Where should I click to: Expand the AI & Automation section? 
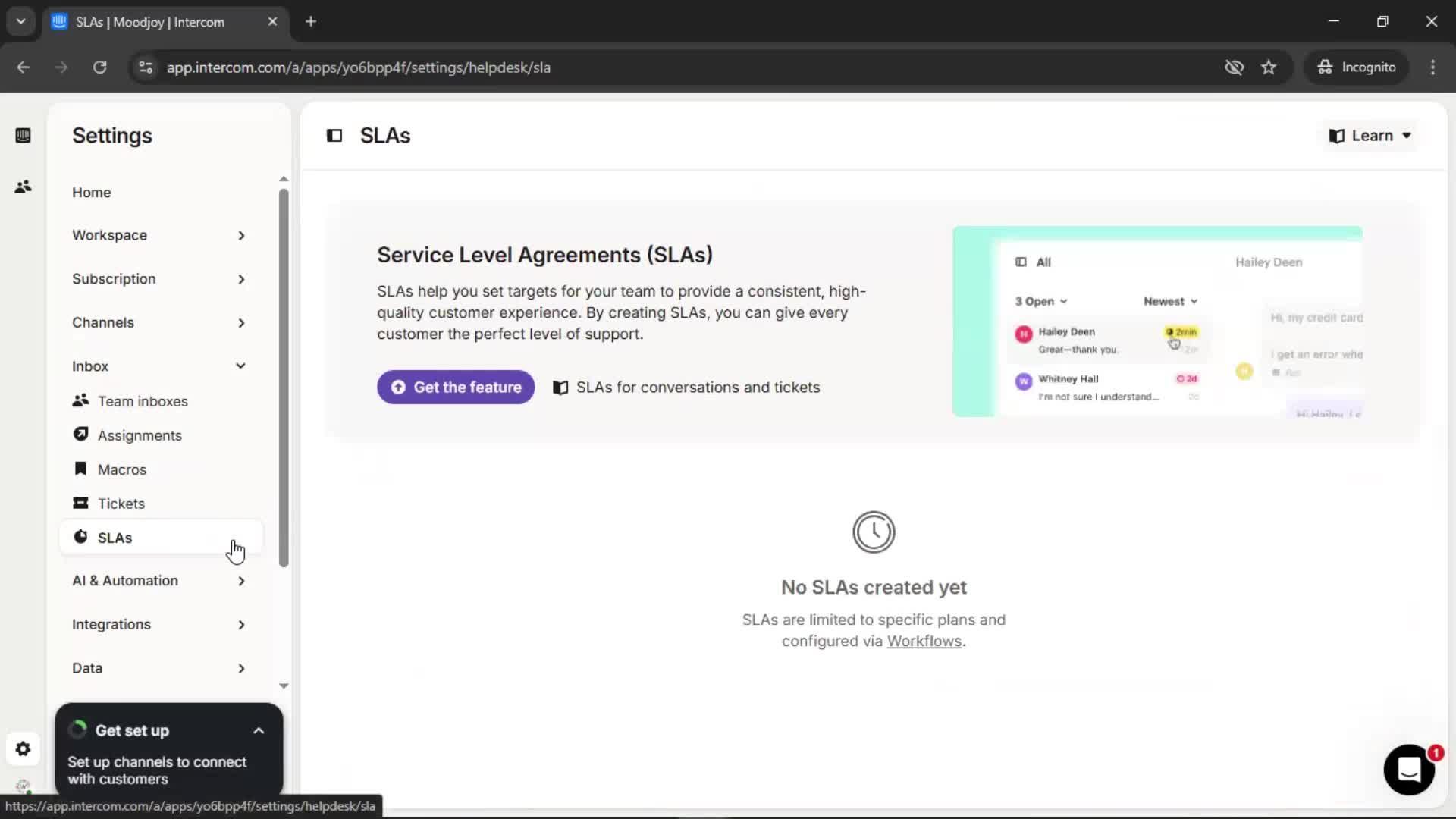[159, 581]
